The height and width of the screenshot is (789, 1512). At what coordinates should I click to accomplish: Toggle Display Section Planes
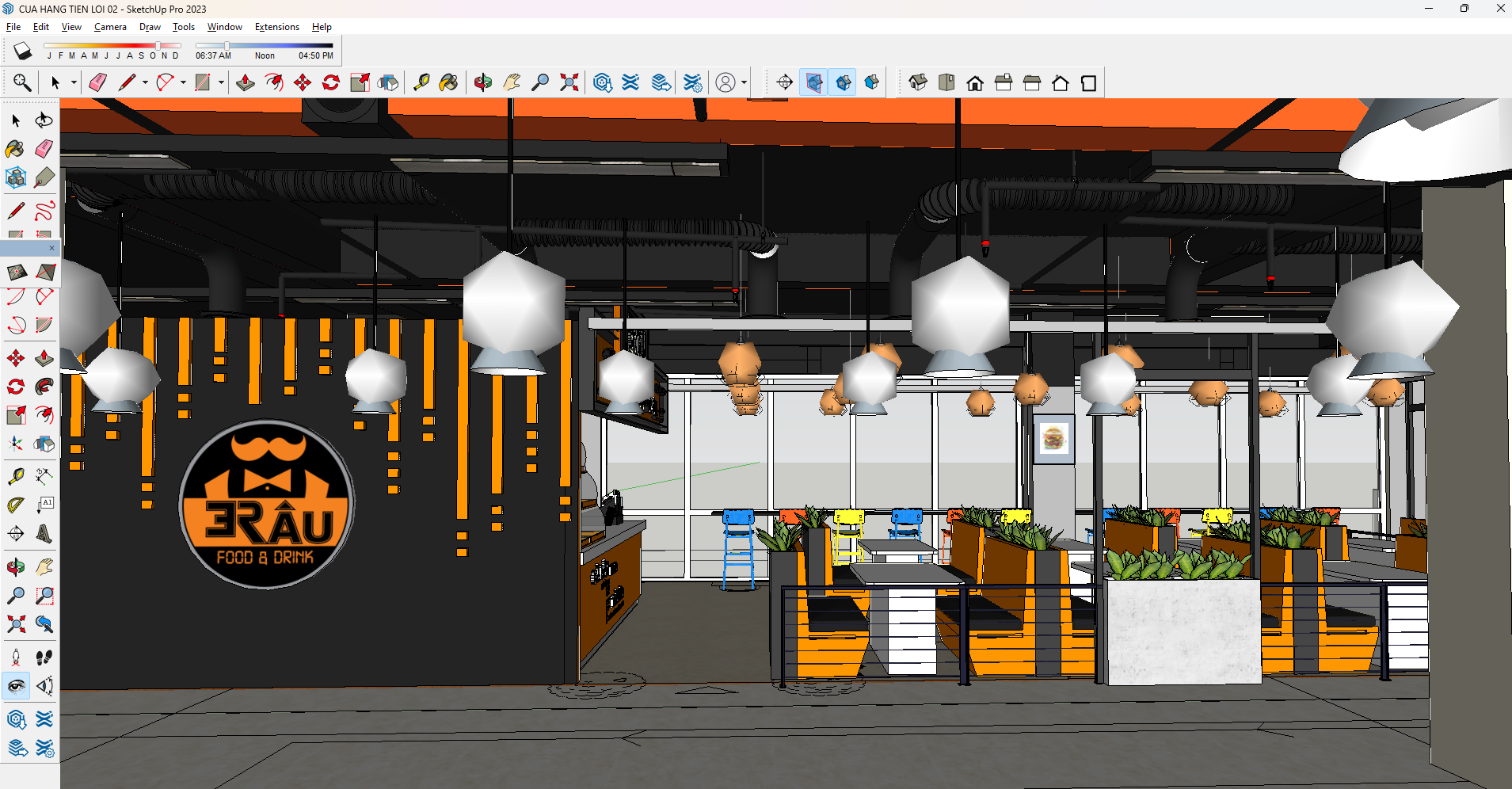pyautogui.click(x=813, y=82)
